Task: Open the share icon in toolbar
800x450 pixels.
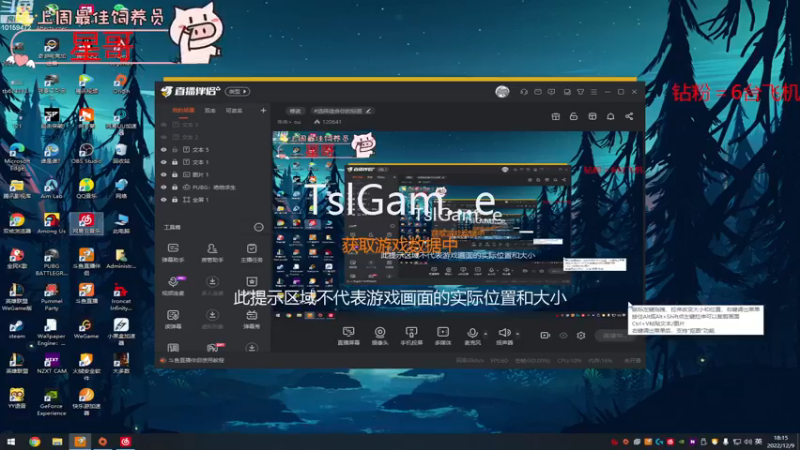Action: coord(629,116)
